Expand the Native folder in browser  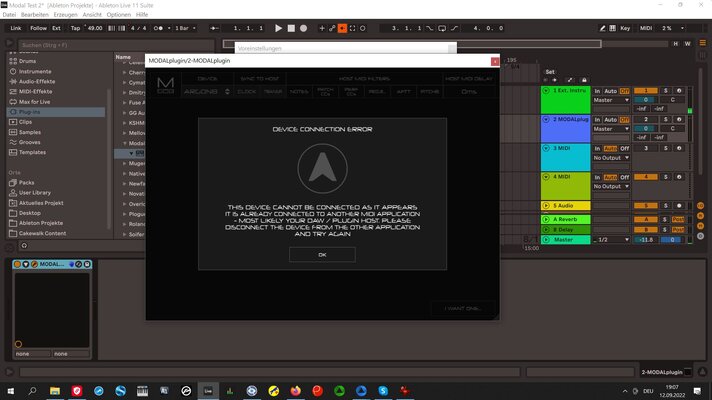coord(124,173)
